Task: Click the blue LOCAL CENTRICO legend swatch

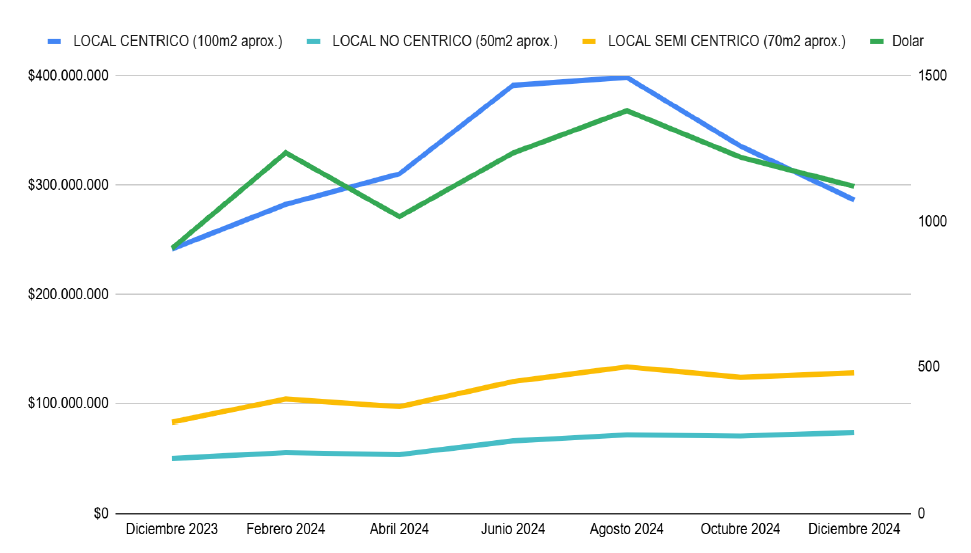Action: tap(56, 41)
